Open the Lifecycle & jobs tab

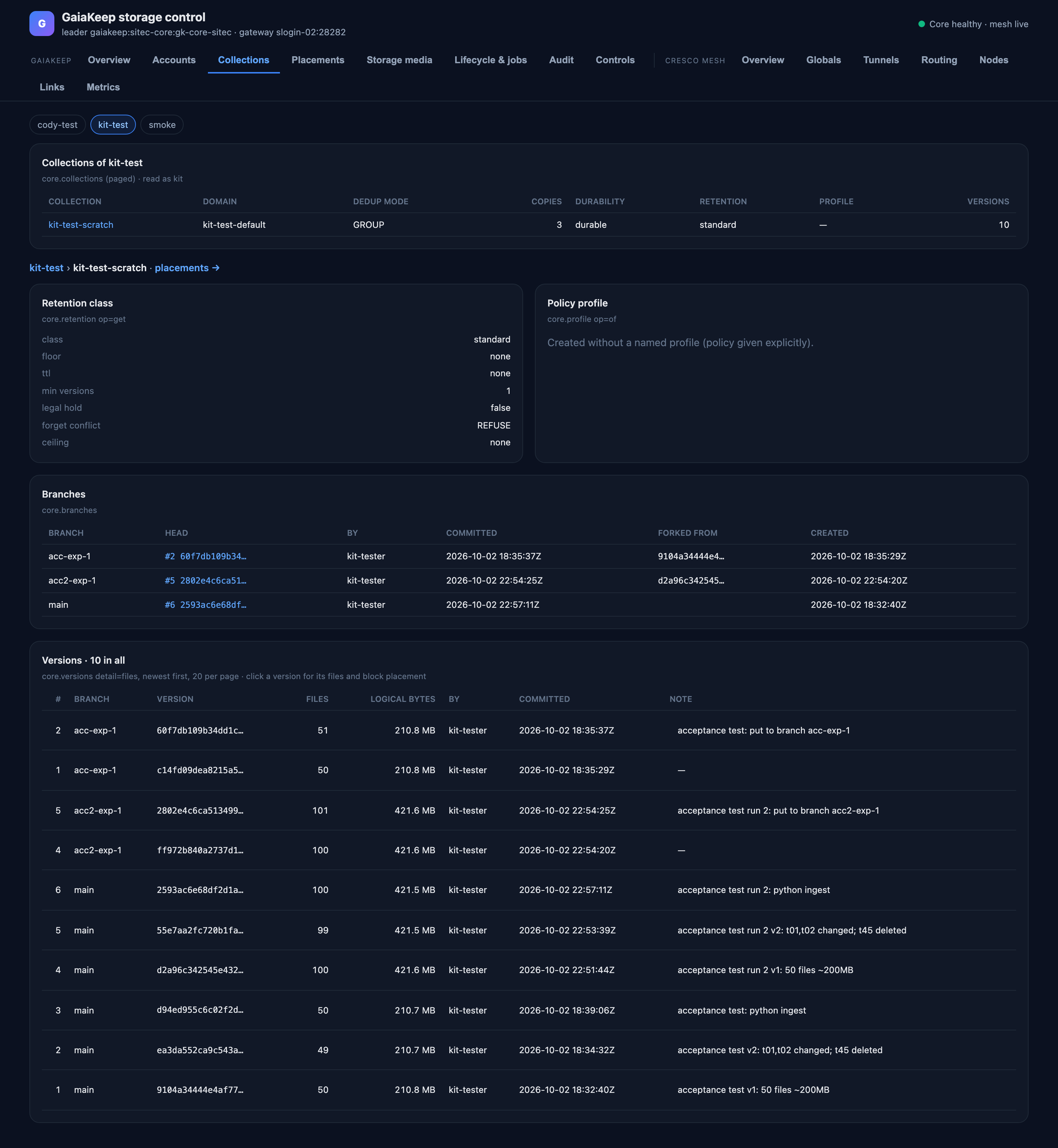coord(491,60)
